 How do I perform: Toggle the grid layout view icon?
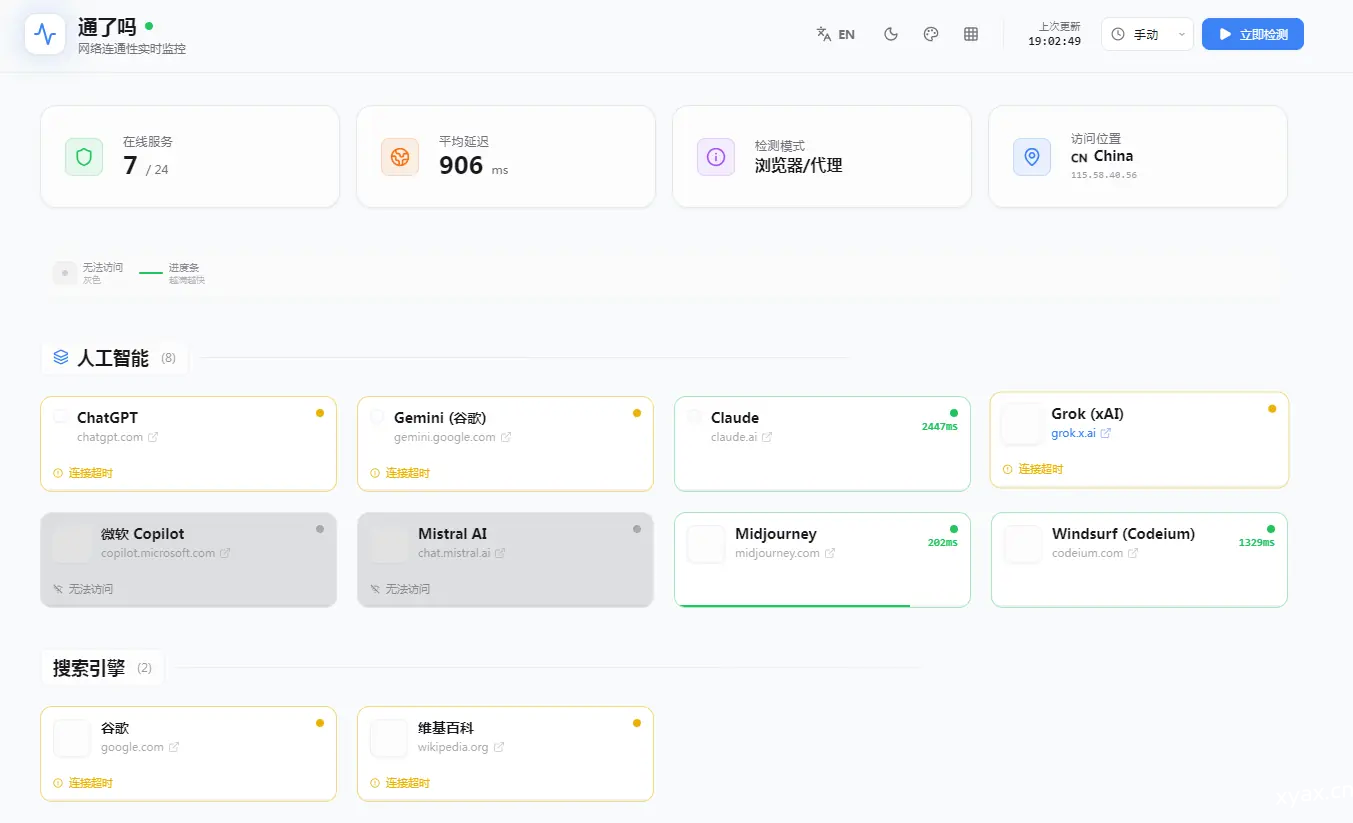(x=970, y=34)
